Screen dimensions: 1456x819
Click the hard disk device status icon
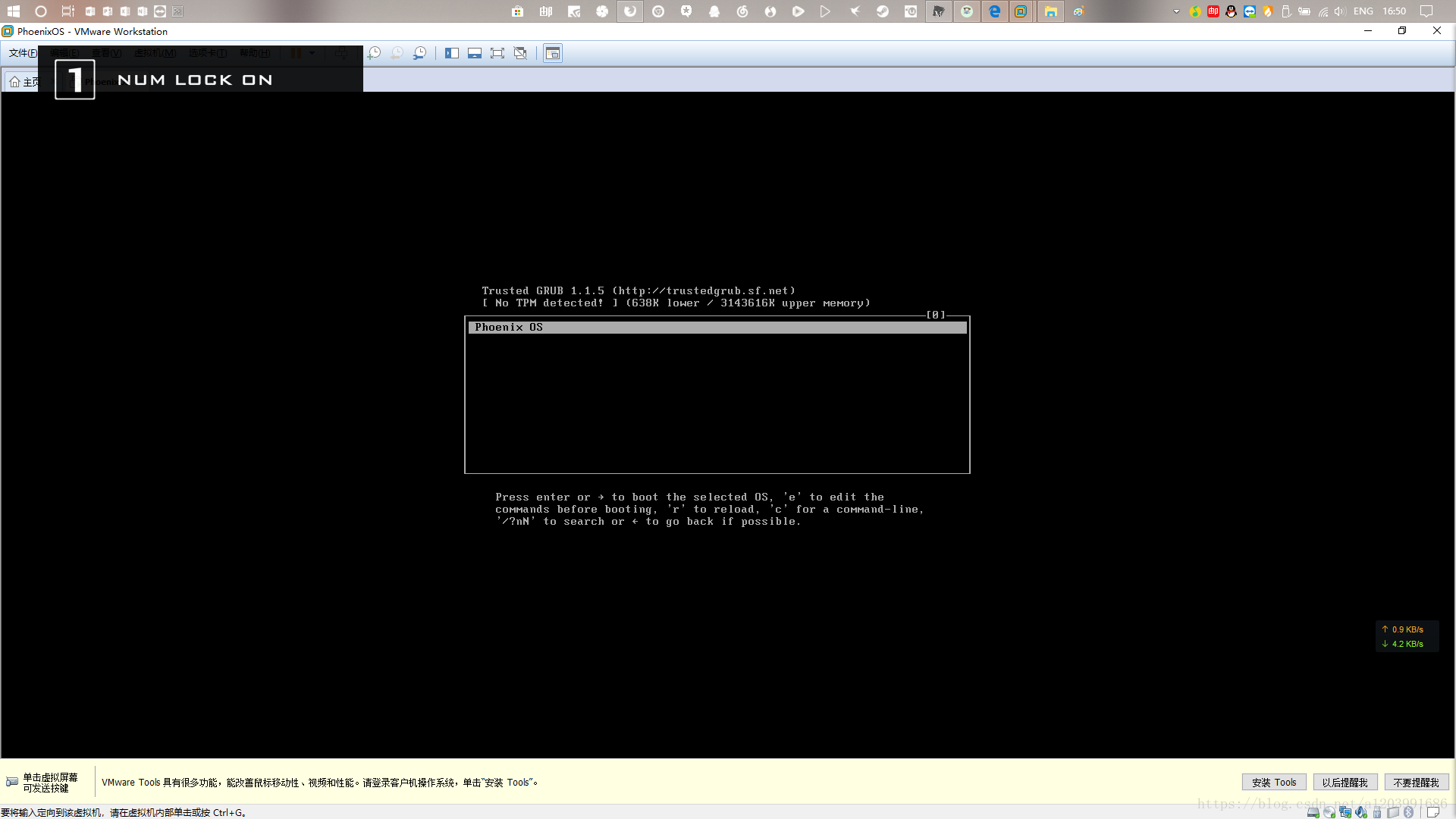click(x=1313, y=812)
